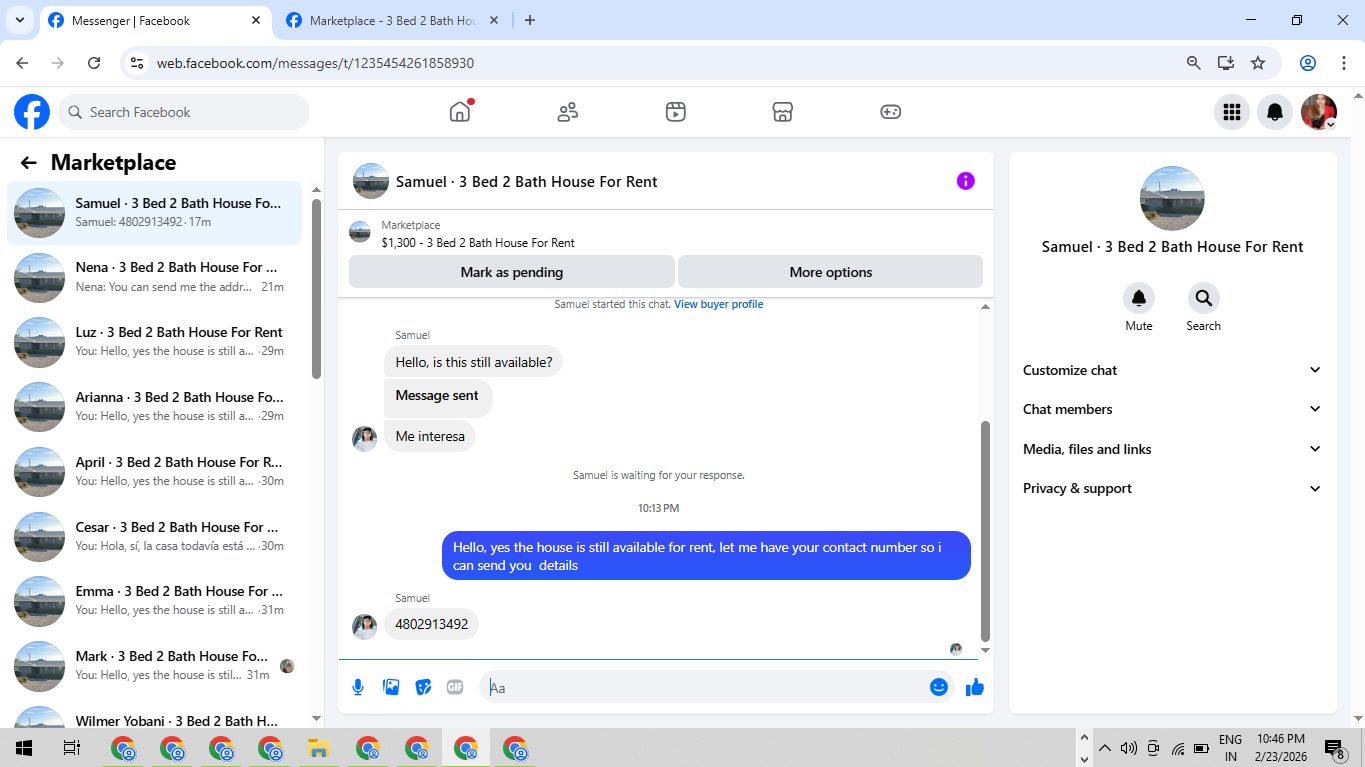This screenshot has width=1365, height=767.
Task: Open Arianna's conversation in list
Action: (x=155, y=407)
